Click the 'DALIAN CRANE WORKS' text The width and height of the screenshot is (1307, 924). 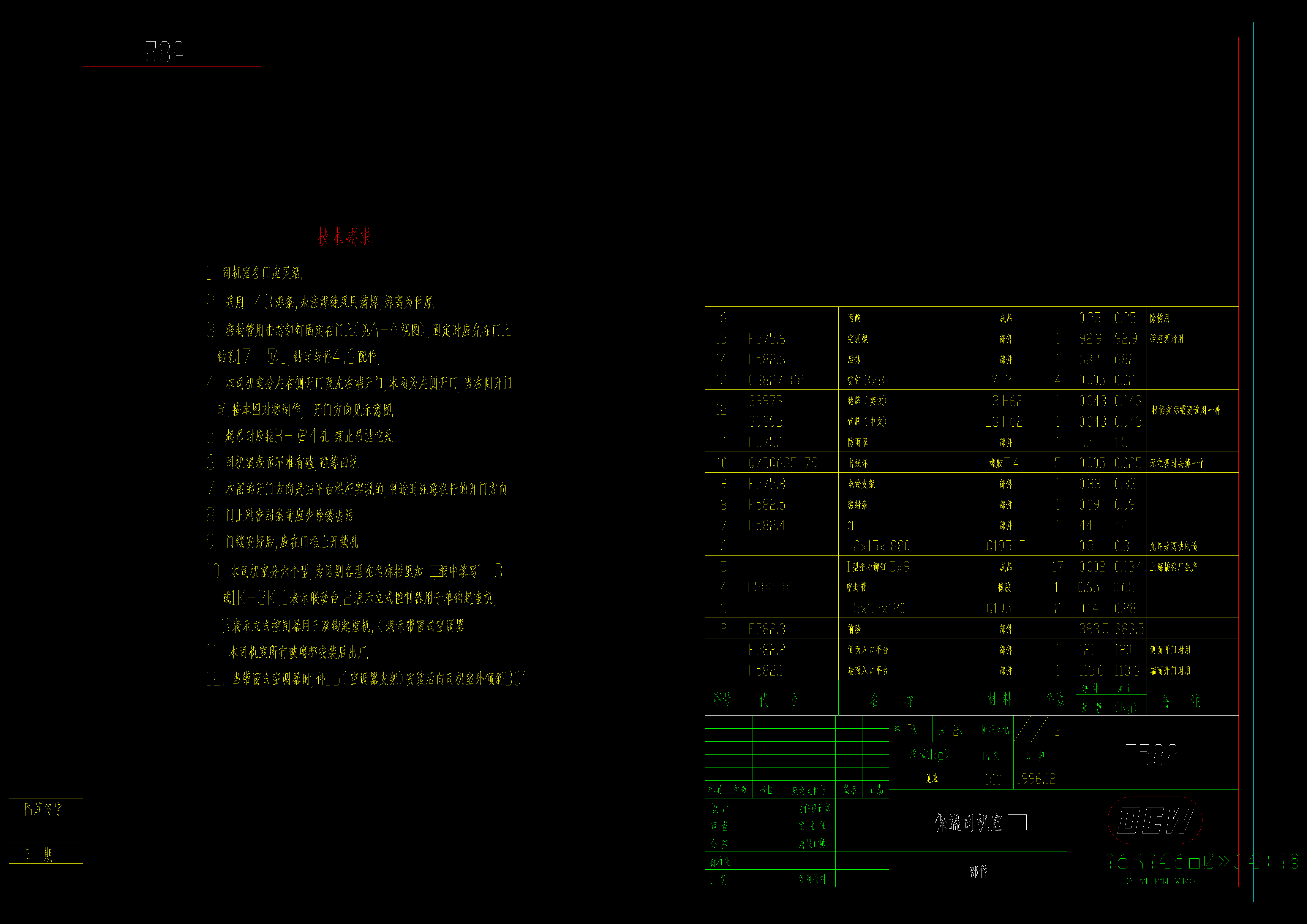coord(1160,881)
